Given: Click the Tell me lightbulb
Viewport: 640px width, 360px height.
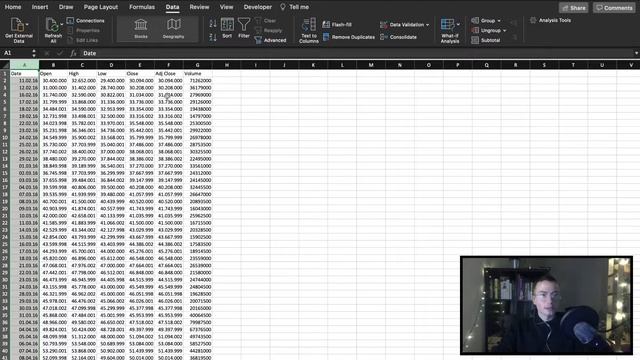Looking at the screenshot, I should click(x=282, y=7).
